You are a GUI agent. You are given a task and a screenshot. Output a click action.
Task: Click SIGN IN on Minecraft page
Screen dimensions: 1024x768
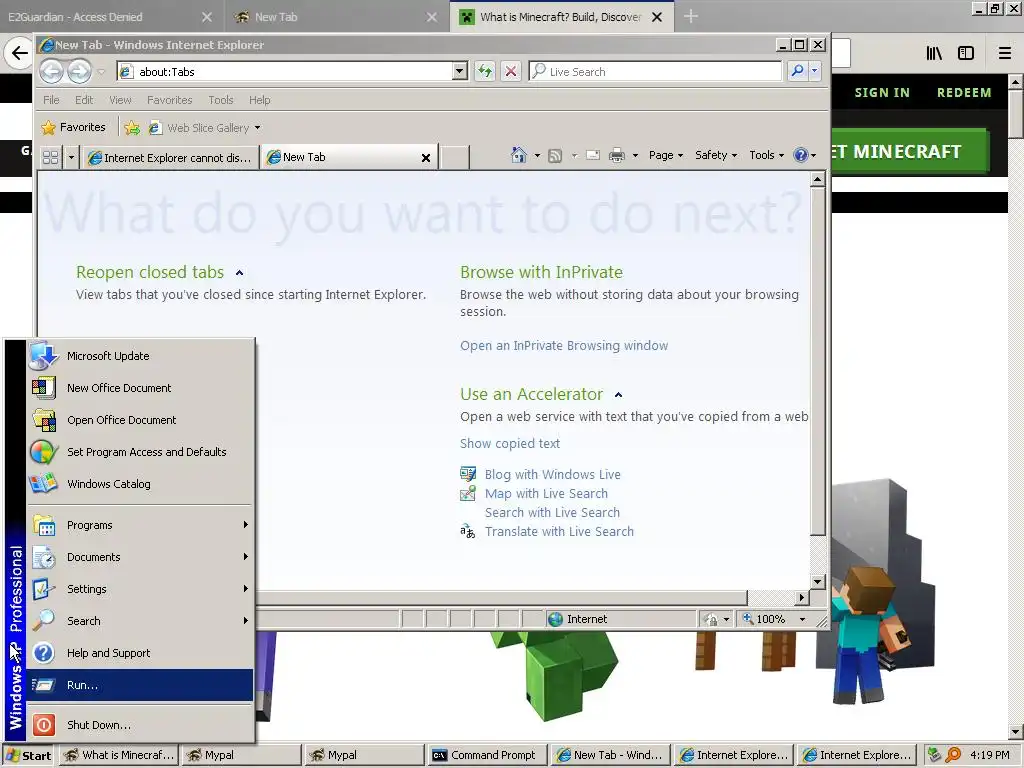(882, 93)
